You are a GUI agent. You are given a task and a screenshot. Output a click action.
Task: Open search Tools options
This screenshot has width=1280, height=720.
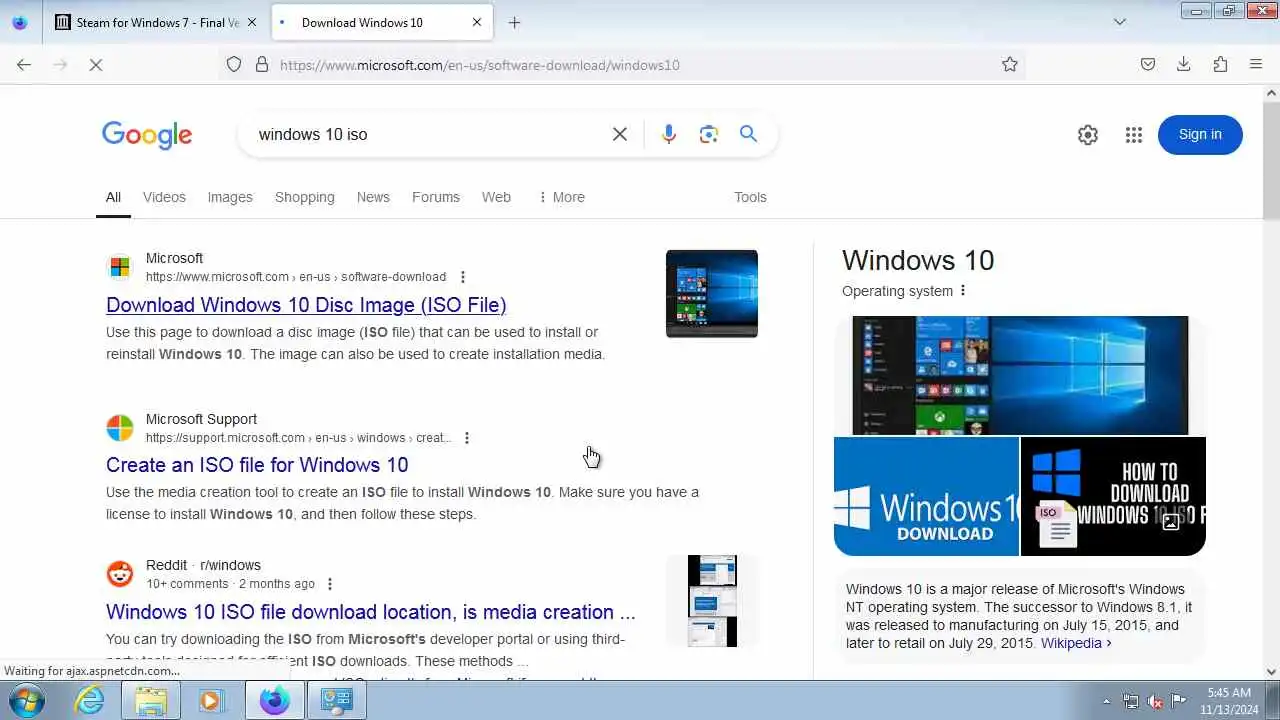(x=750, y=197)
